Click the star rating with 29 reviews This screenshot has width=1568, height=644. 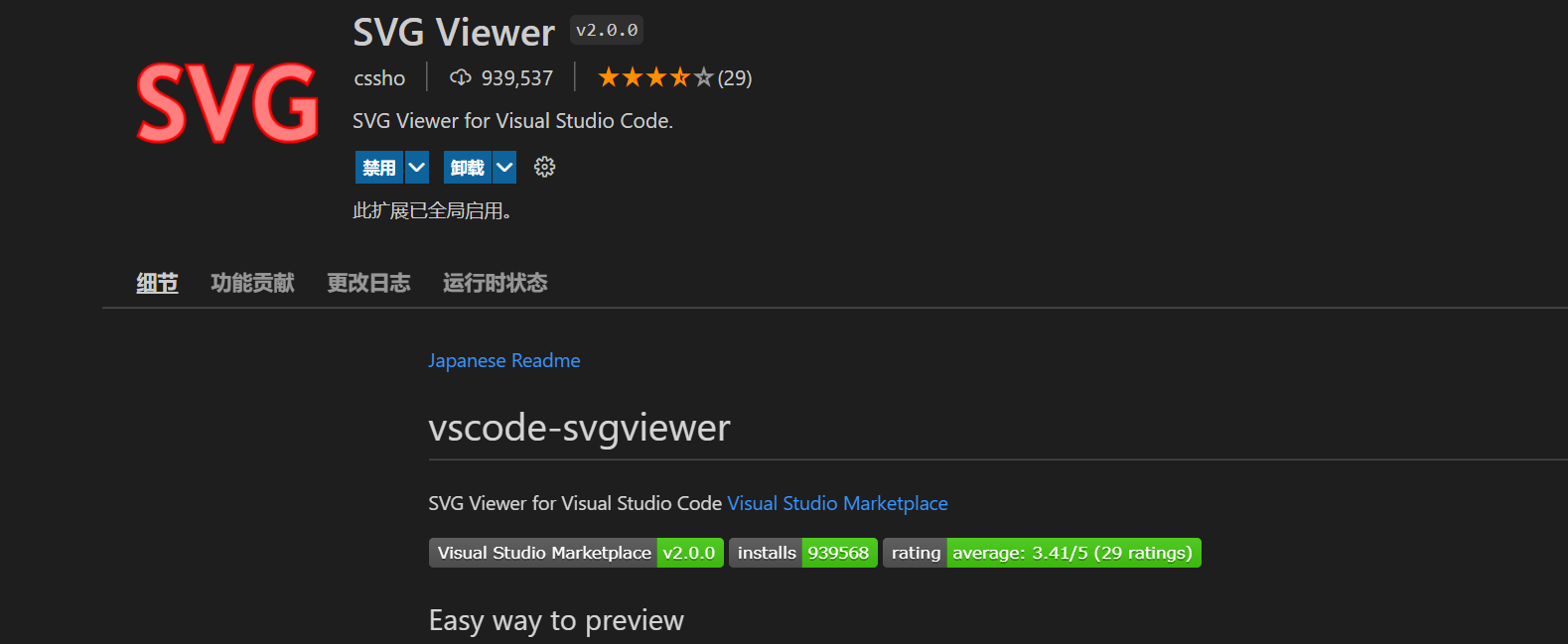coord(674,77)
